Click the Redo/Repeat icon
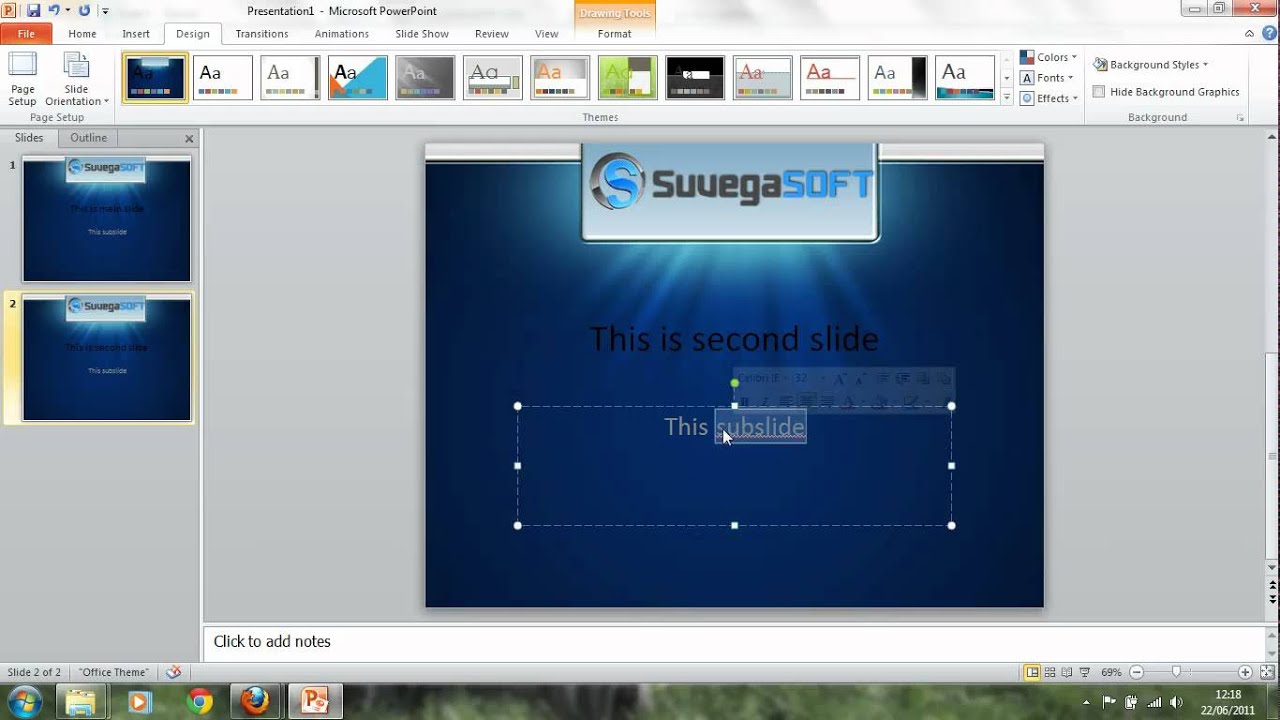This screenshot has width=1280, height=720. (84, 11)
